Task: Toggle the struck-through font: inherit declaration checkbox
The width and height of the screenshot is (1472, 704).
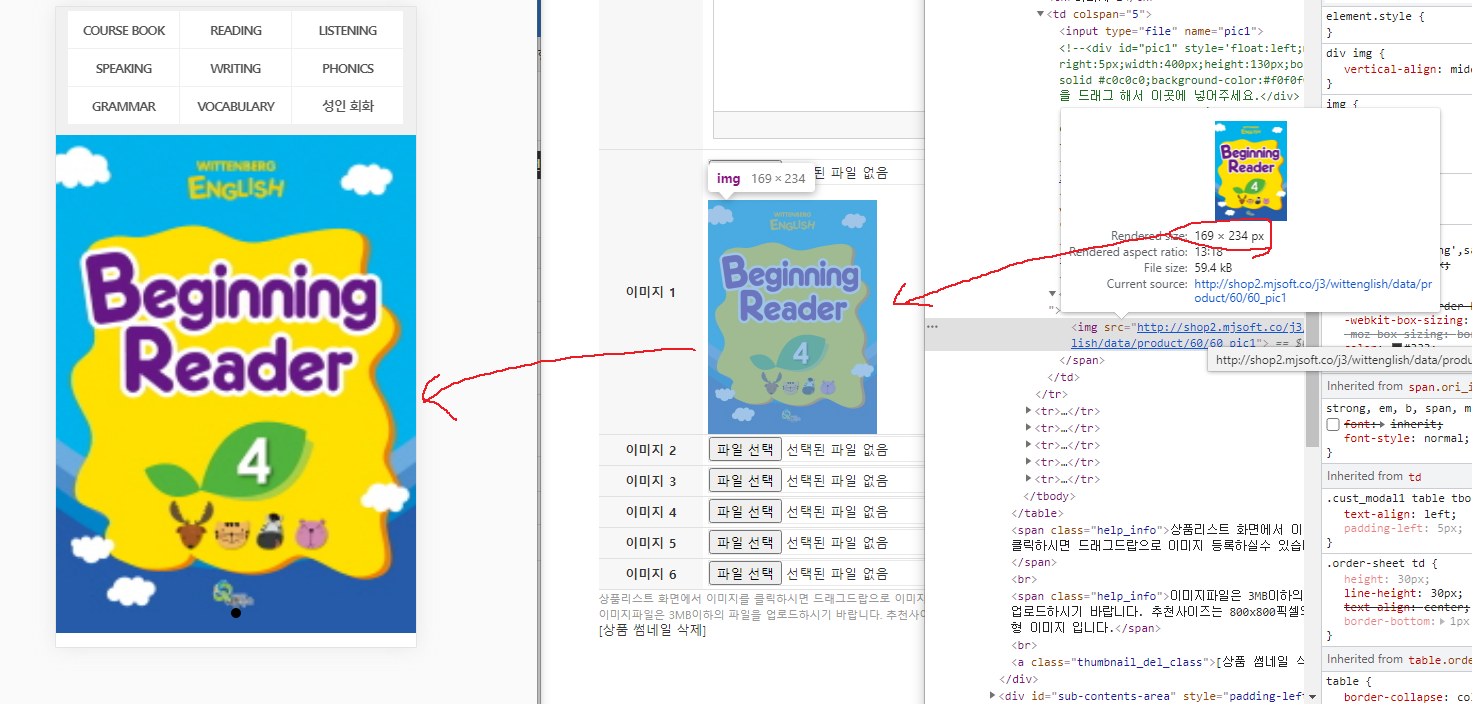Action: coord(1333,425)
